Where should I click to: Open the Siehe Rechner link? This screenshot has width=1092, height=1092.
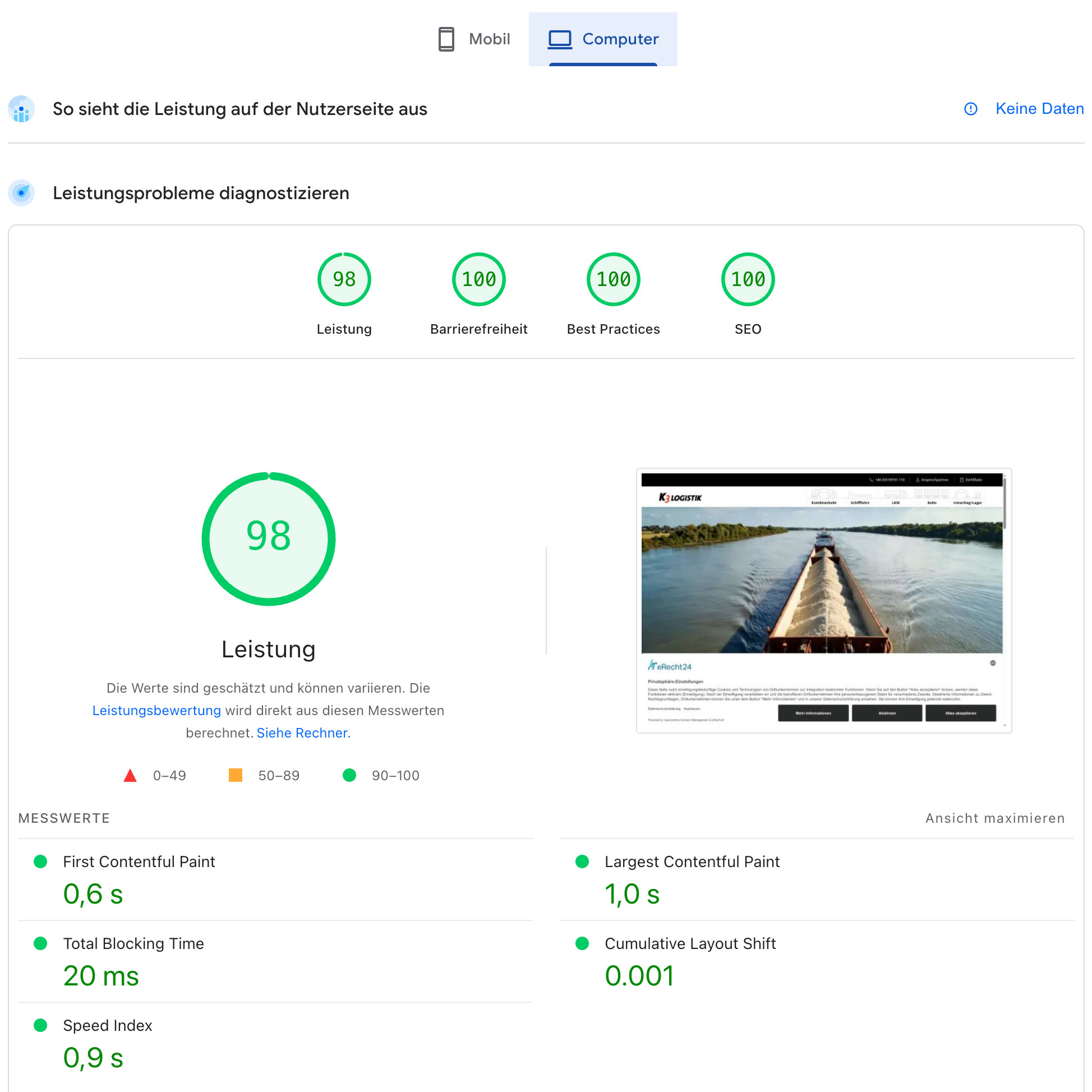pyautogui.click(x=303, y=732)
